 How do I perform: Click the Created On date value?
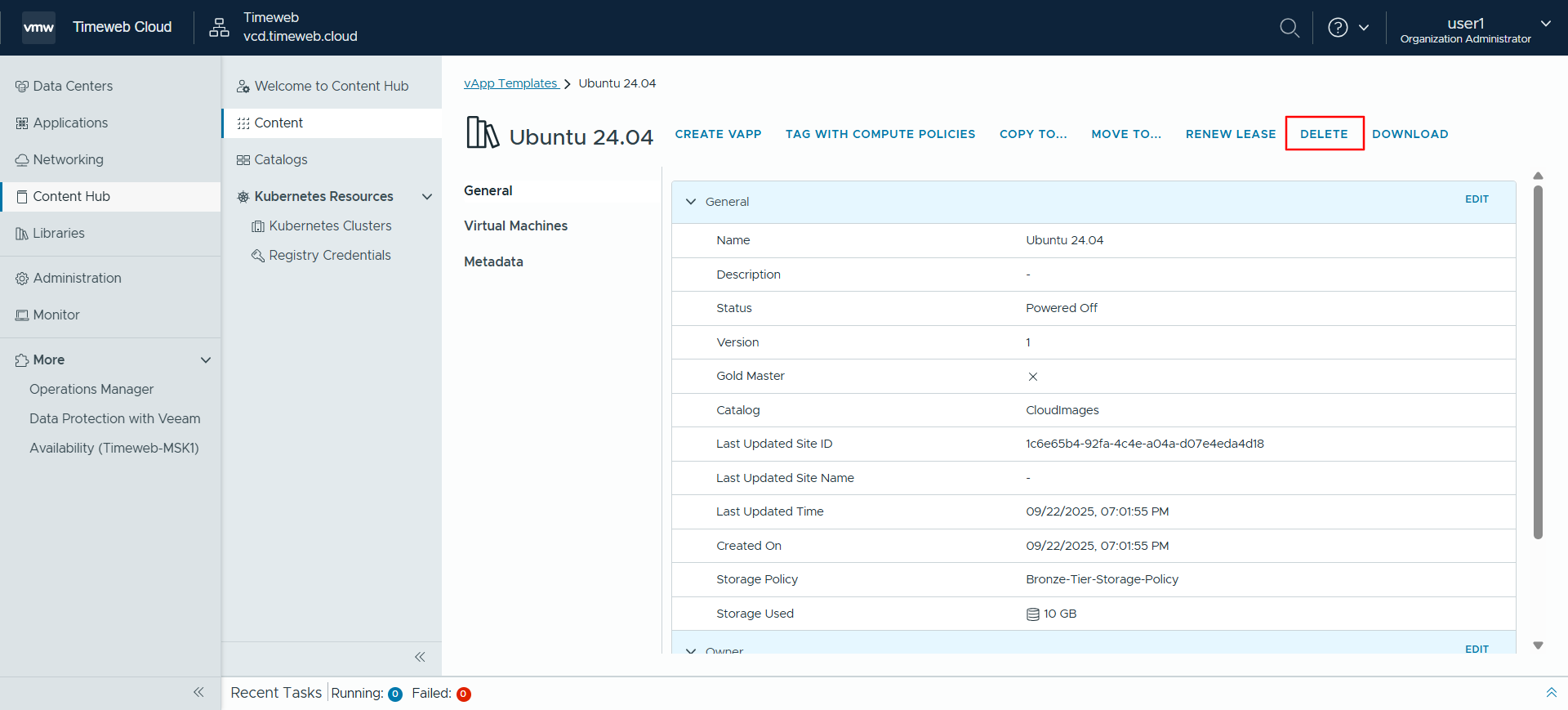1098,546
